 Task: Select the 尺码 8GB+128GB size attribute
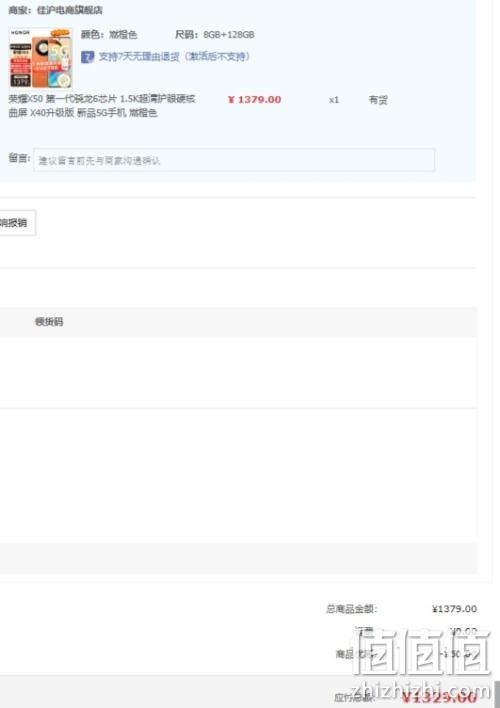(x=215, y=35)
